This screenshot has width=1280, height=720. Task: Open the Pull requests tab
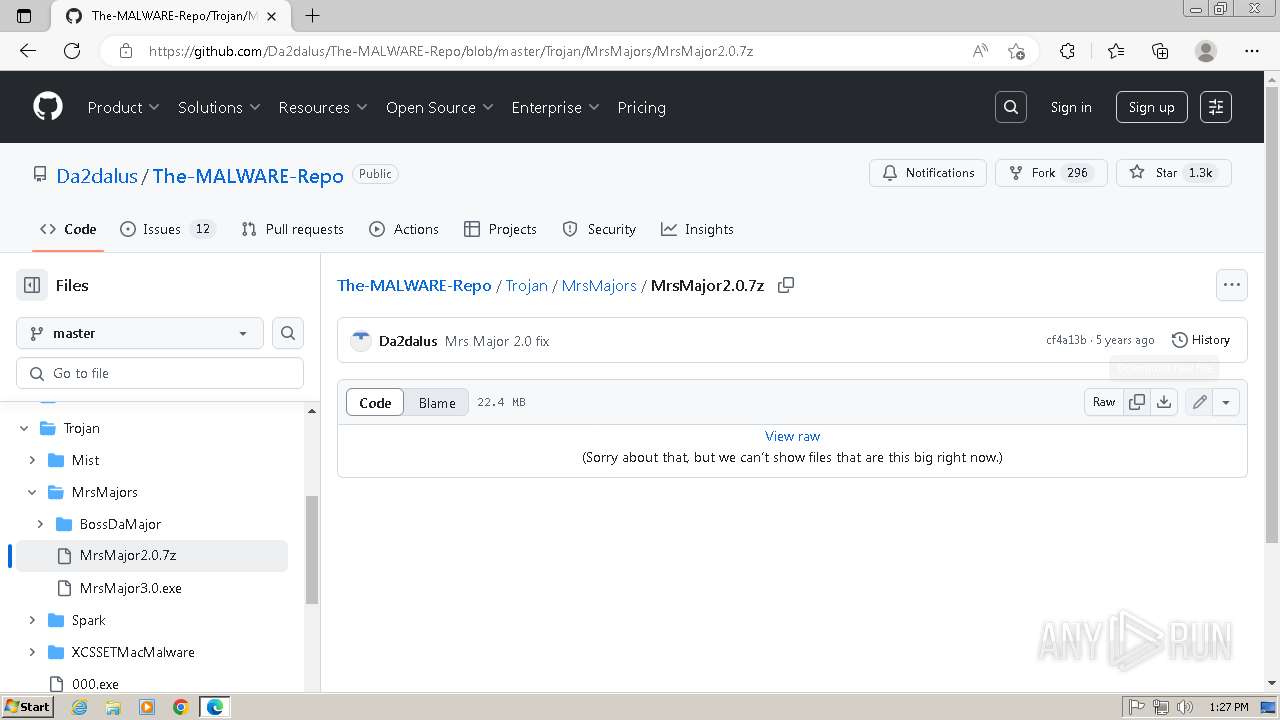click(292, 229)
